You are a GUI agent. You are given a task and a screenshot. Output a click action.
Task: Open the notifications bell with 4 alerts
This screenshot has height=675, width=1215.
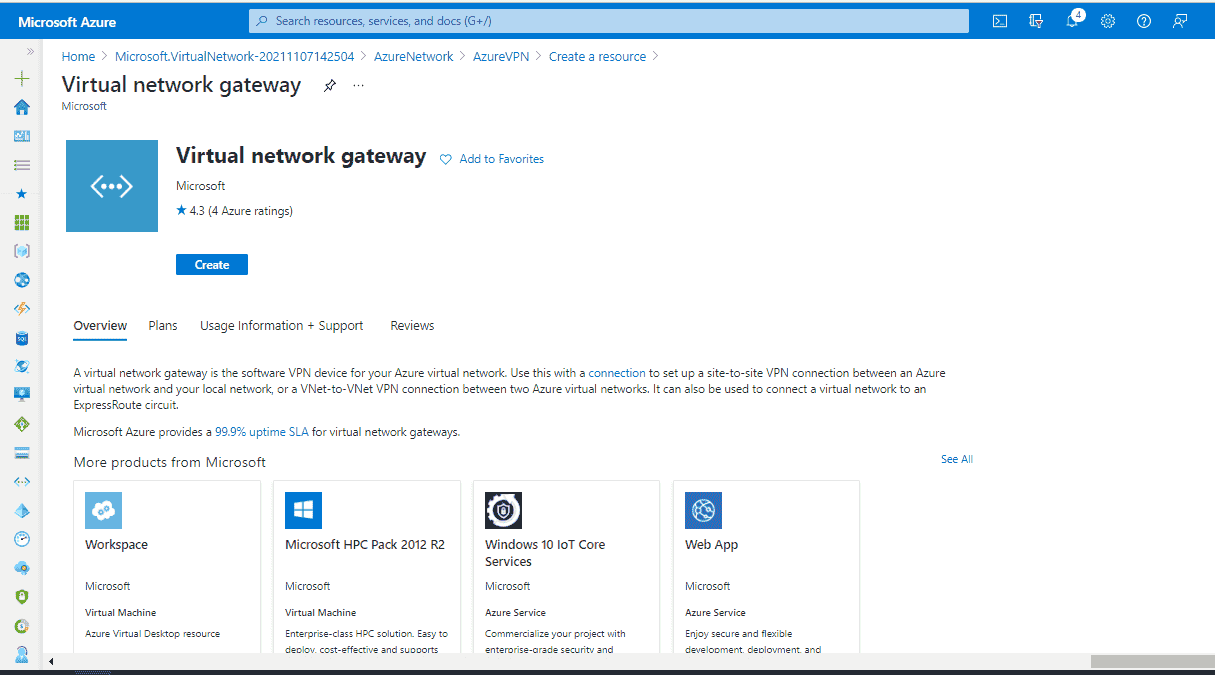pyautogui.click(x=1073, y=20)
